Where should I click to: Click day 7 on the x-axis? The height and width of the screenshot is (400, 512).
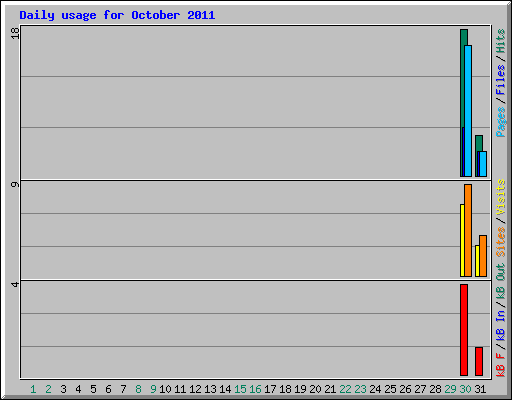(x=123, y=389)
